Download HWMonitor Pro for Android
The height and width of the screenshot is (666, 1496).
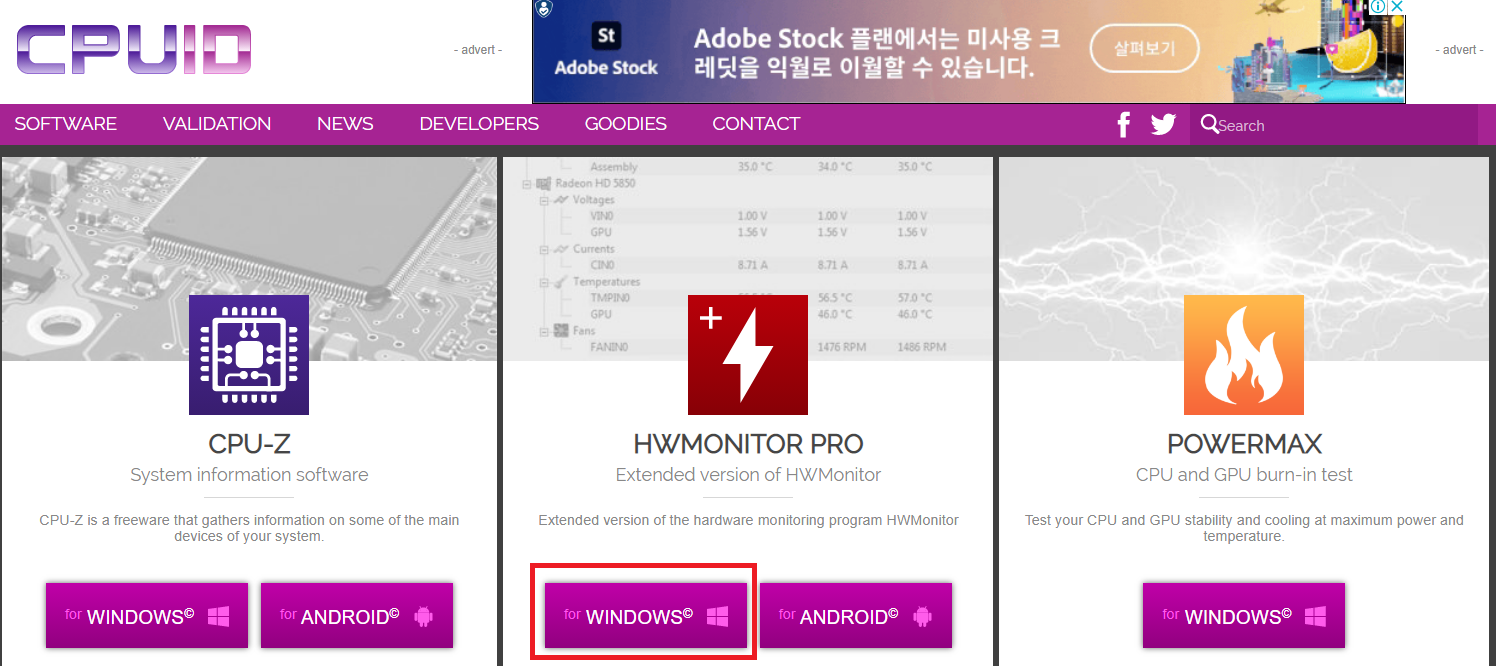tap(856, 616)
